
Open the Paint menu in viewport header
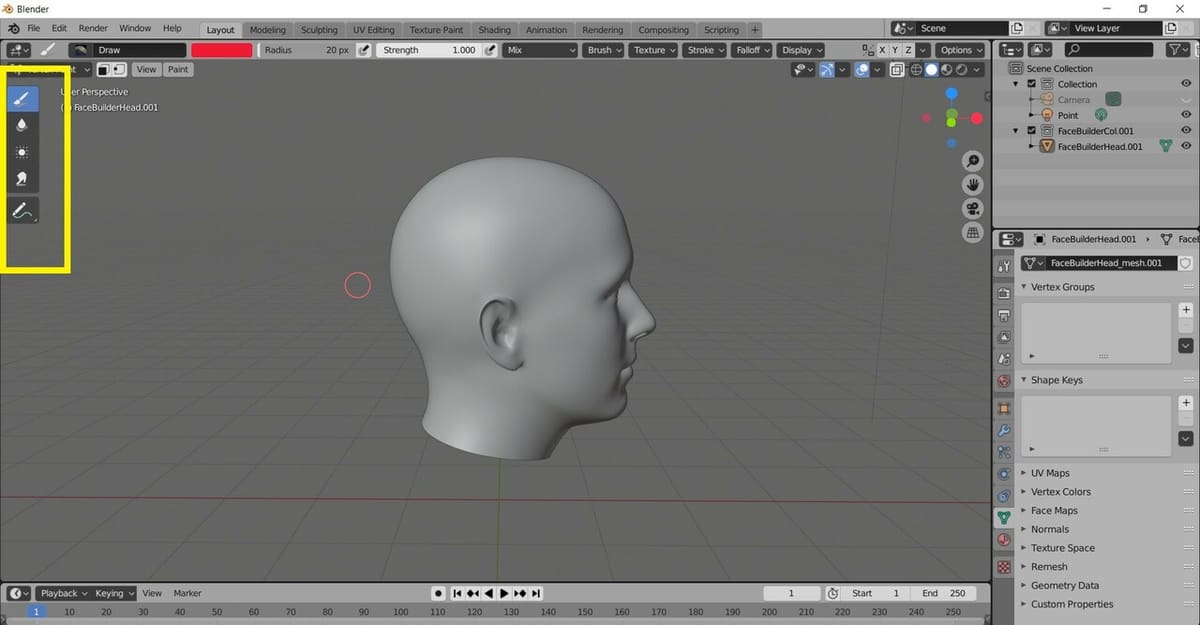(178, 70)
